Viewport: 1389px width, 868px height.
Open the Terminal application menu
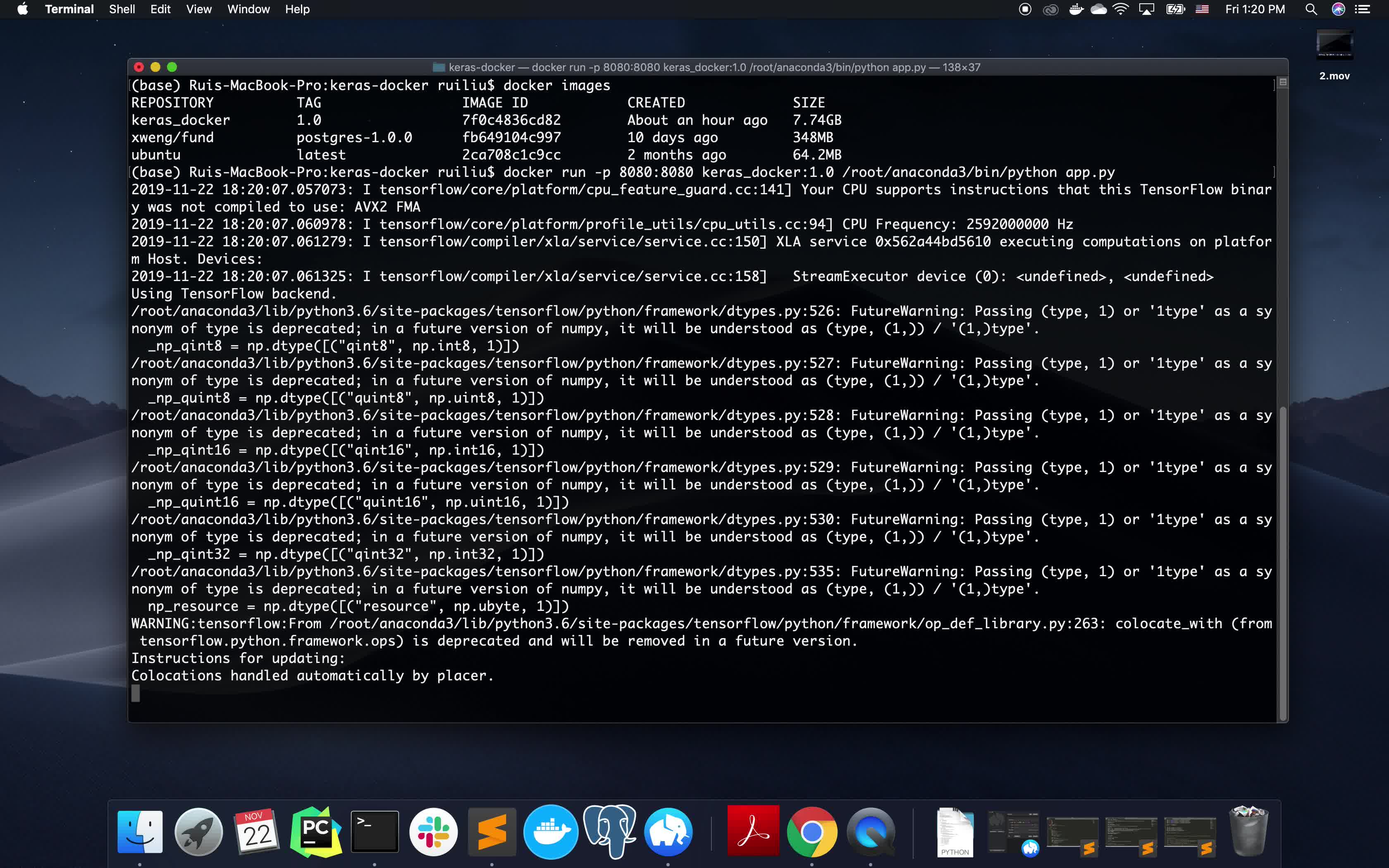pyautogui.click(x=69, y=9)
